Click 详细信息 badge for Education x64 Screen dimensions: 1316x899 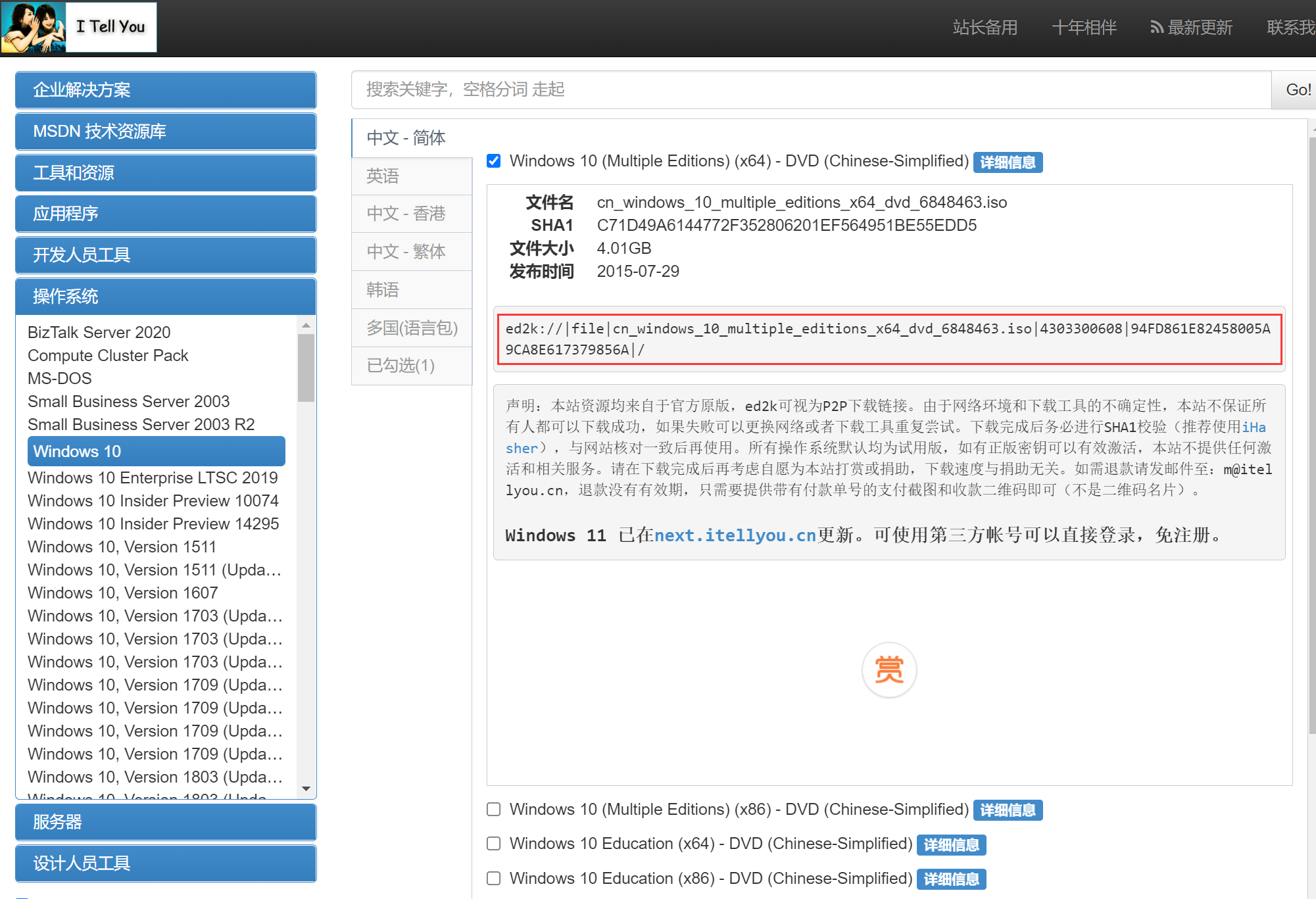pyautogui.click(x=950, y=845)
